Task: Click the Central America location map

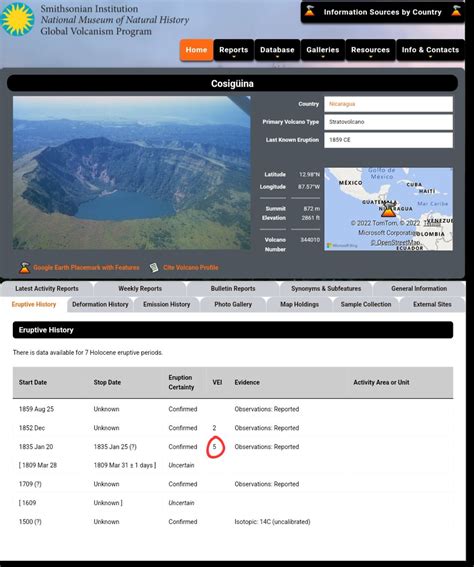Action: pyautogui.click(x=388, y=209)
